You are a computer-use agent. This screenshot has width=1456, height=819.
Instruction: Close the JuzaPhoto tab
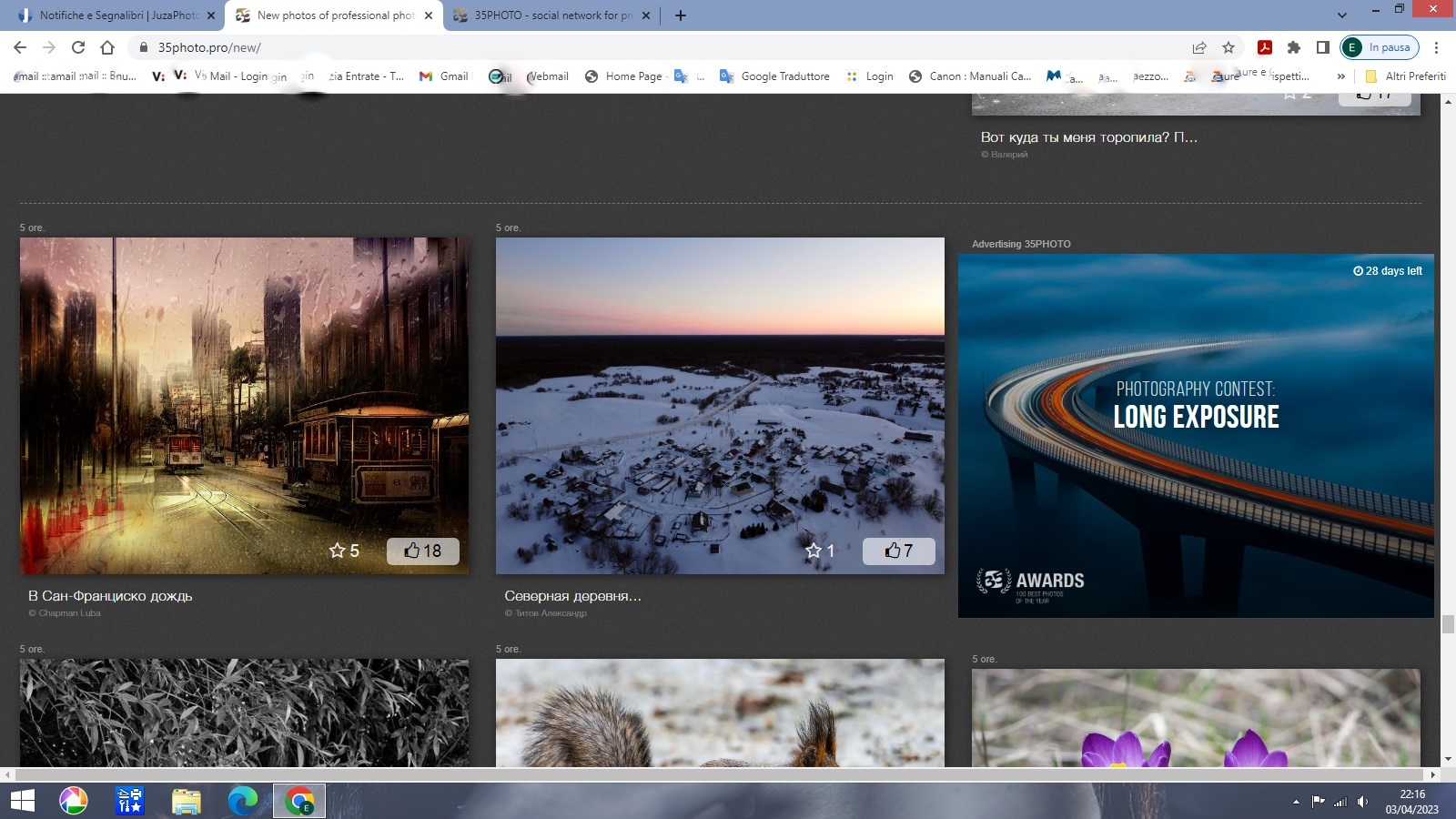(211, 15)
